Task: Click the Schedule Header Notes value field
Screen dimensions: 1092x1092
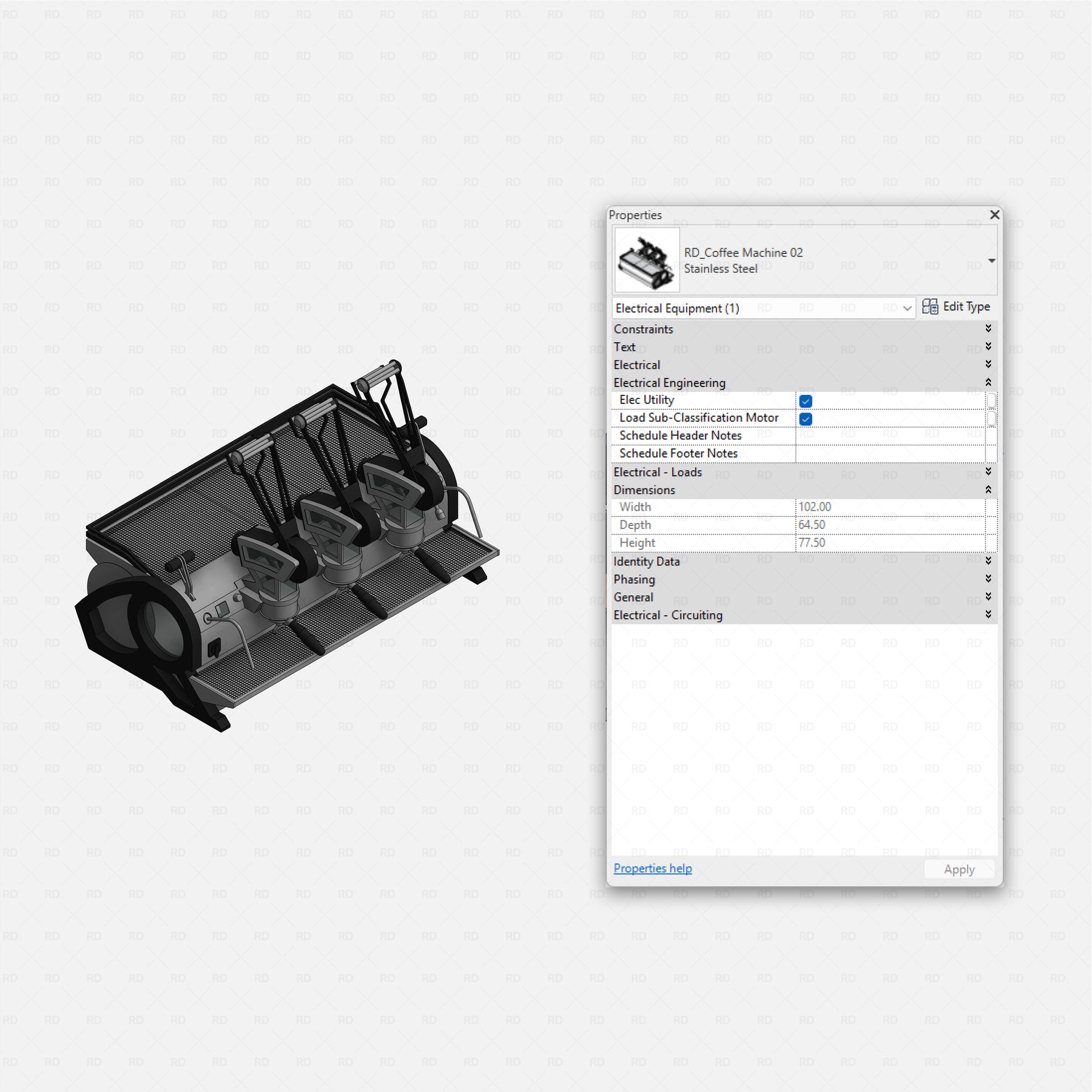Action: coord(889,436)
